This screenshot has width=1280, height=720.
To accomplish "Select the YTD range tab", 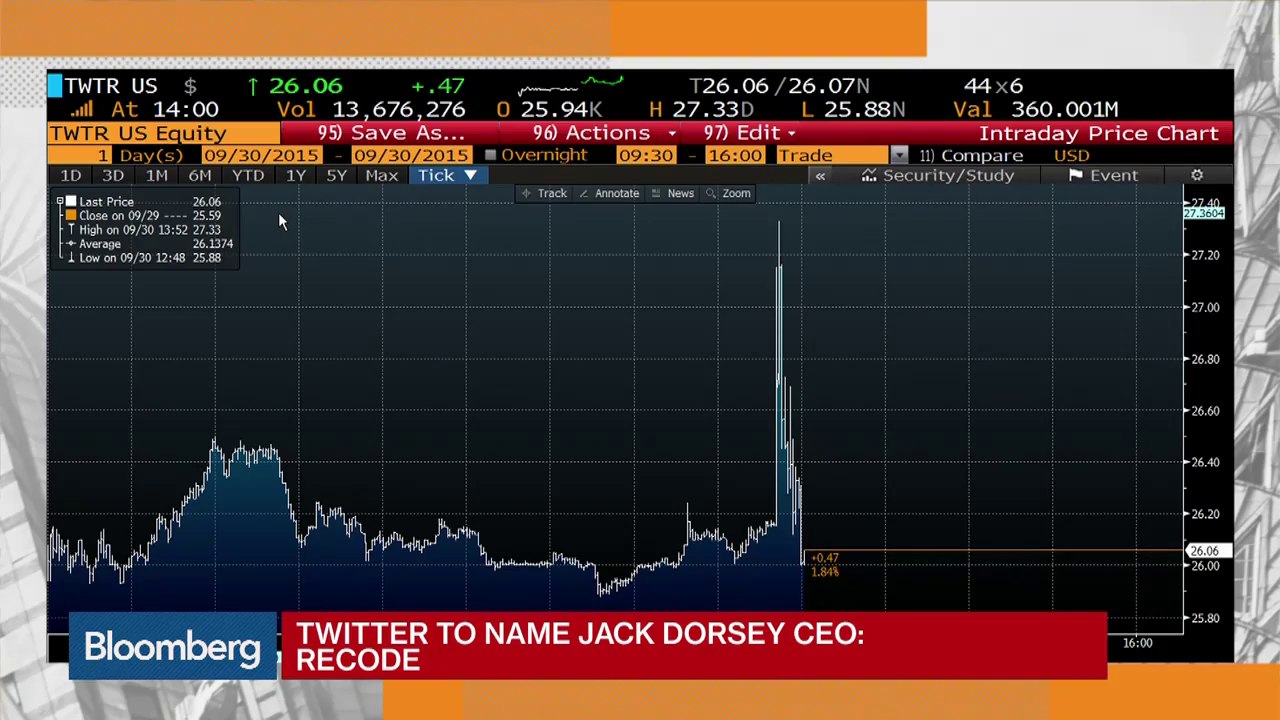I will [x=248, y=175].
